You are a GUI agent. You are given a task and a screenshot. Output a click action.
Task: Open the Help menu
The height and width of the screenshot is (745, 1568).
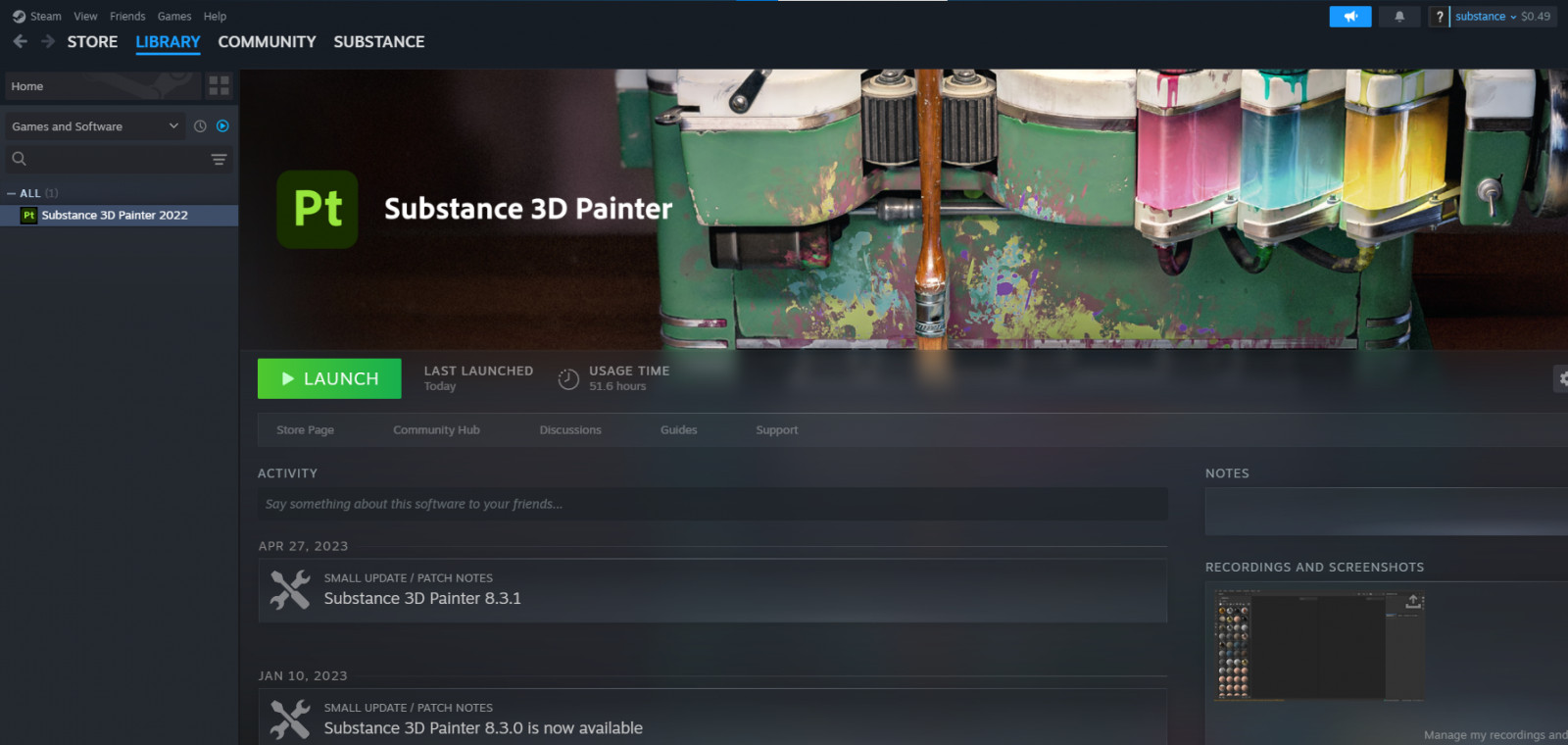point(215,16)
